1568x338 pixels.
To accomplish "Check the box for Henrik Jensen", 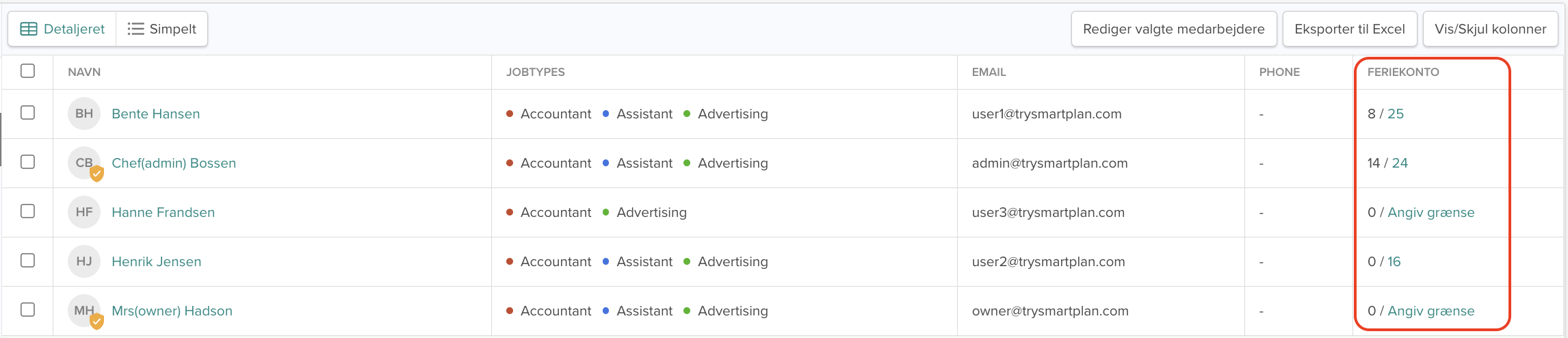I will 27,261.
